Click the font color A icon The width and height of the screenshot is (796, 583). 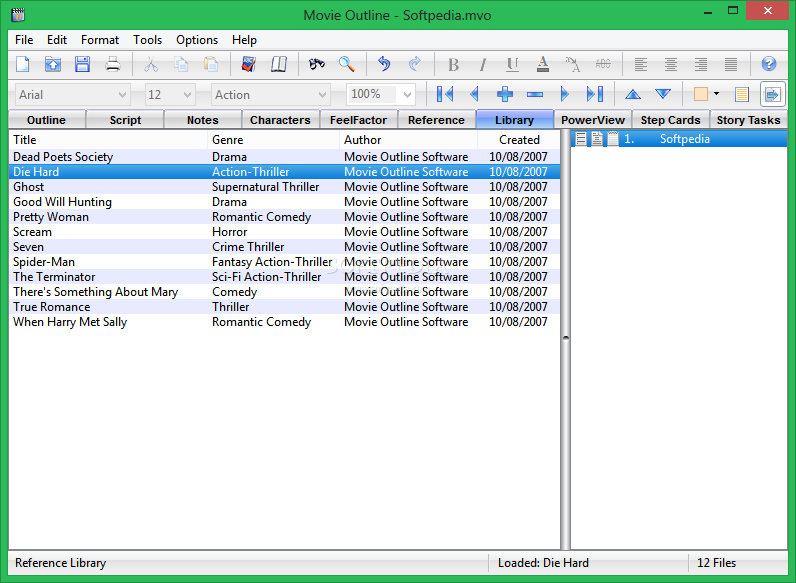click(x=543, y=64)
